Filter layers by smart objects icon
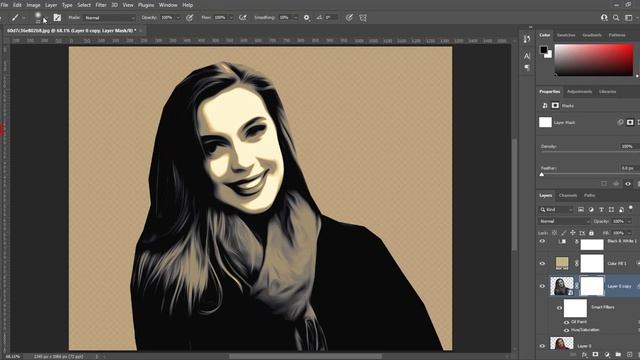 coord(621,209)
